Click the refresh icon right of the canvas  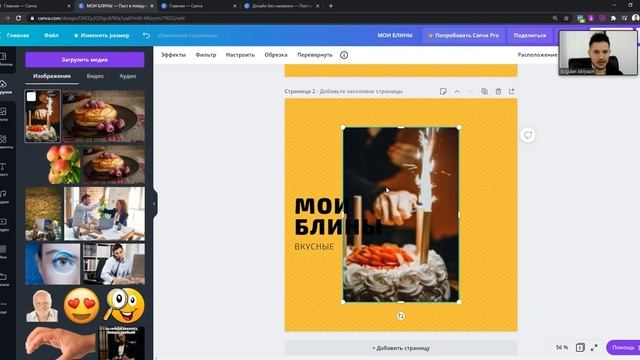(528, 135)
